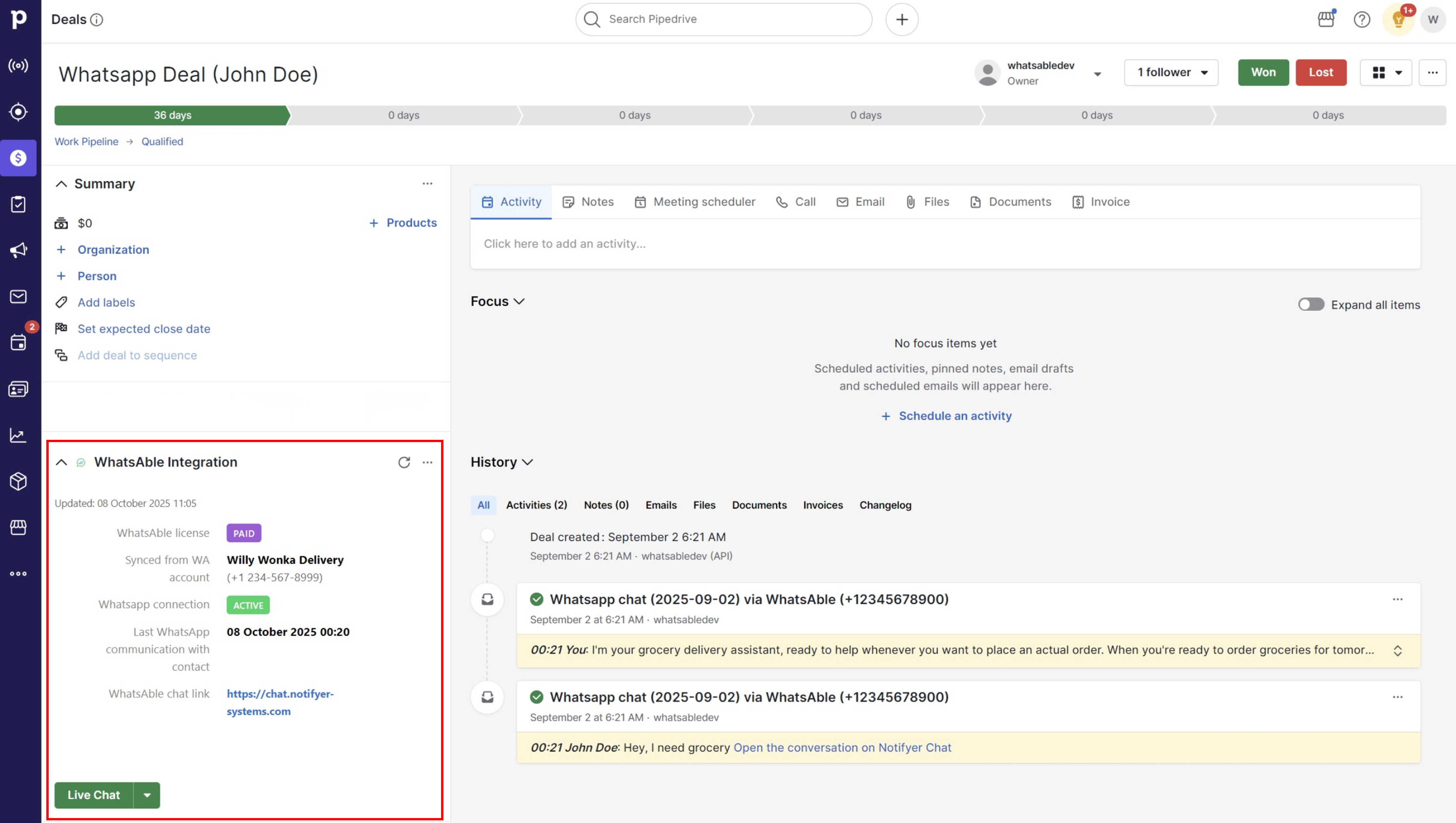Image resolution: width=1456 pixels, height=823 pixels.
Task: Open the Projects checklist sidebar icon
Action: tap(18, 204)
